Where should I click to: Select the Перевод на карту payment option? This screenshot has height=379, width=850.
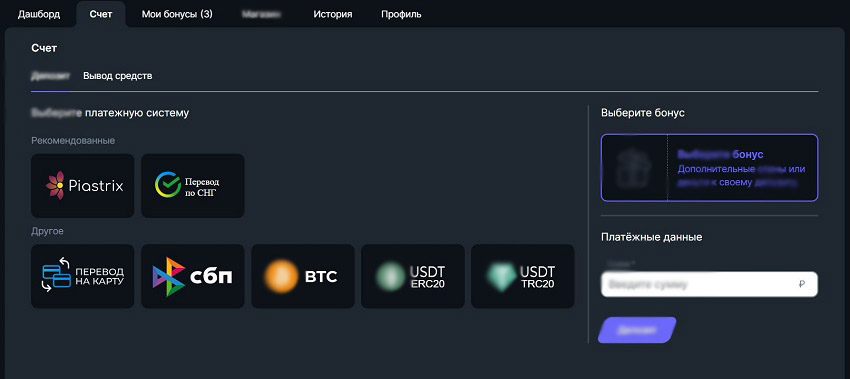pos(82,276)
